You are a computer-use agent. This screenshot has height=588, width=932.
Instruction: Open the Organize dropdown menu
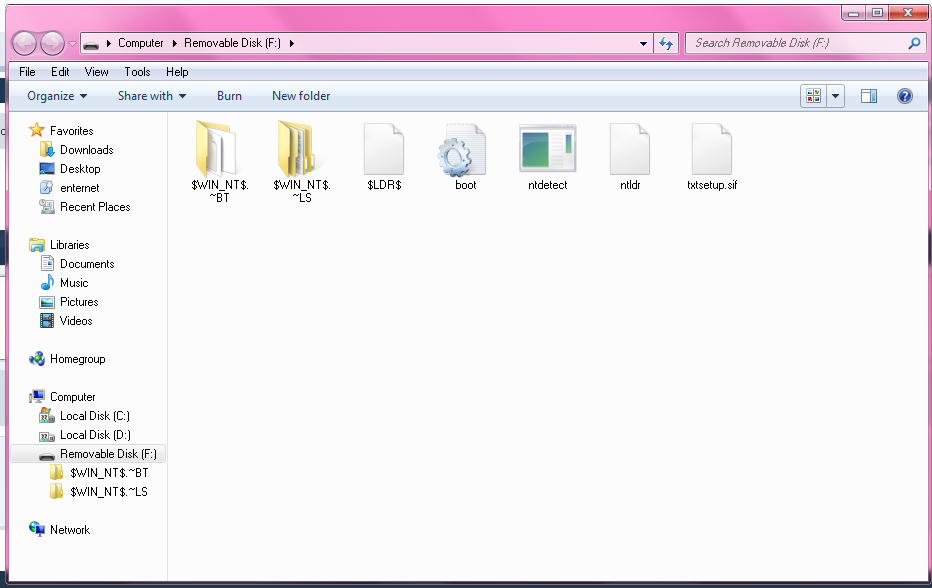[57, 96]
